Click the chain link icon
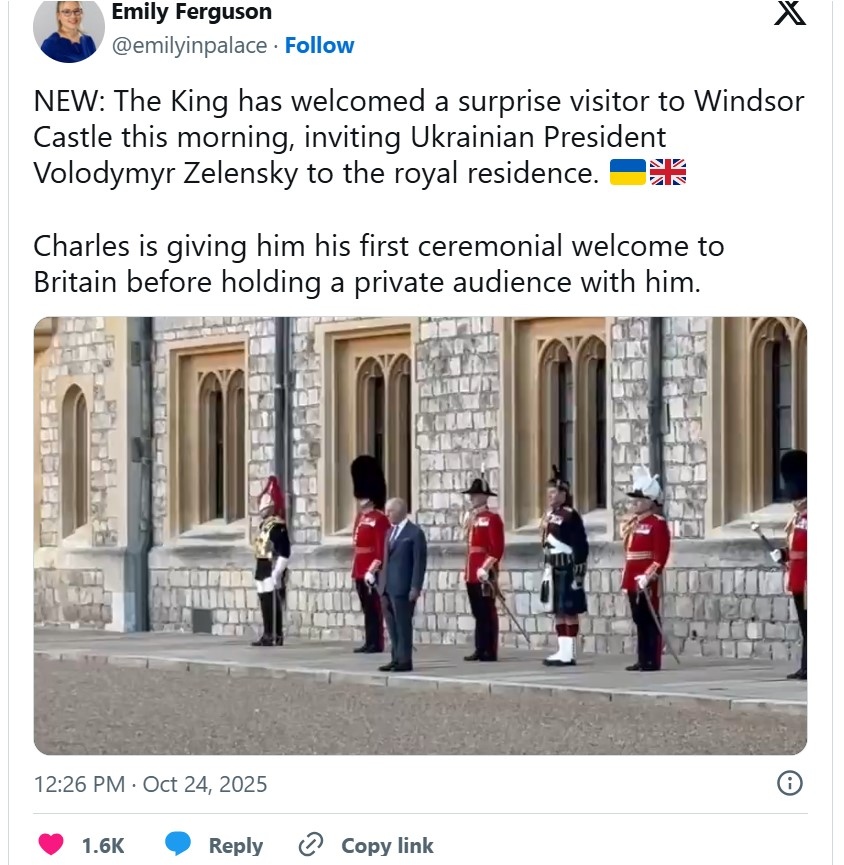The width and height of the screenshot is (844, 865). [311, 844]
